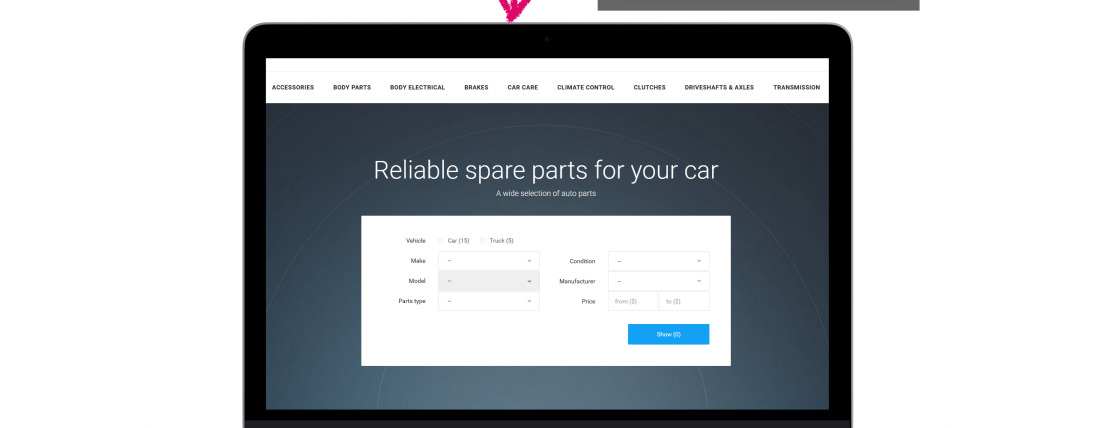Screen dimensions: 1096x428
Task: Select the Car vehicle radio button
Action: (x=441, y=241)
